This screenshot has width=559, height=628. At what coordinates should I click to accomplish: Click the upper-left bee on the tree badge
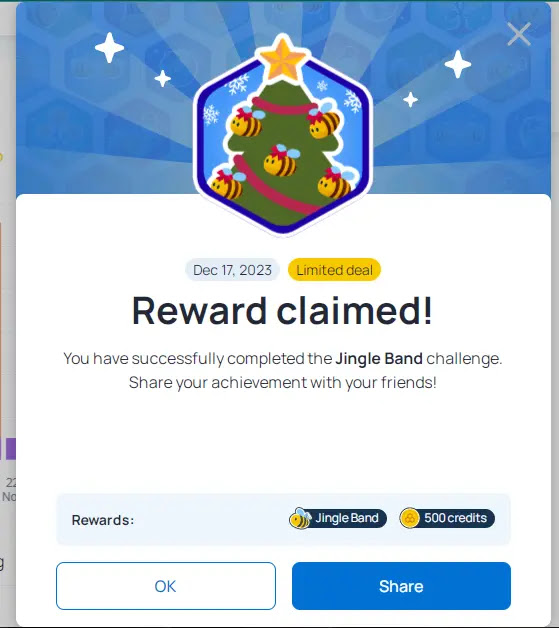[x=247, y=122]
